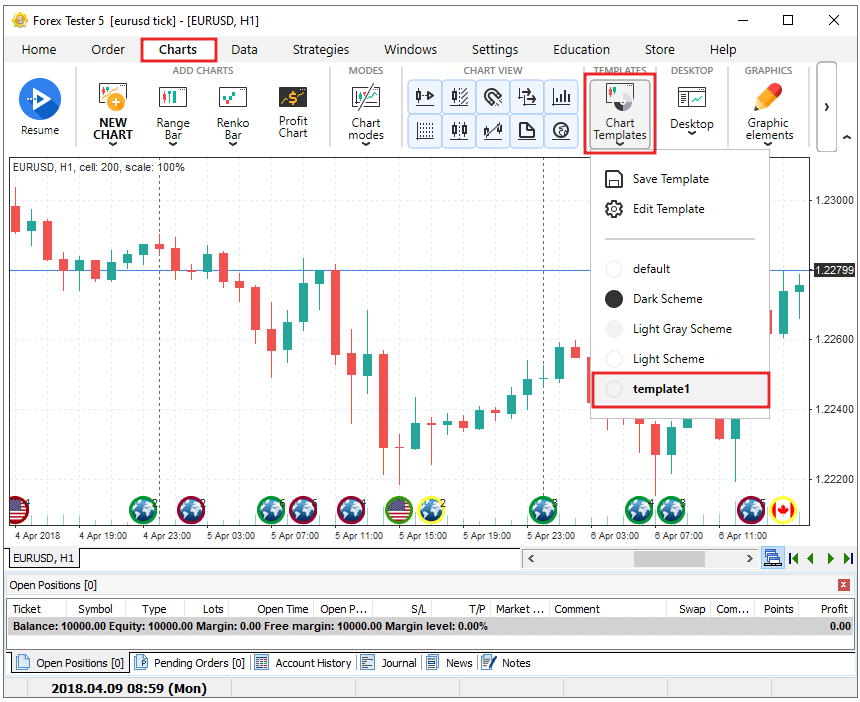Select the Light Gray Scheme template
860x702 pixels.
coord(681,329)
